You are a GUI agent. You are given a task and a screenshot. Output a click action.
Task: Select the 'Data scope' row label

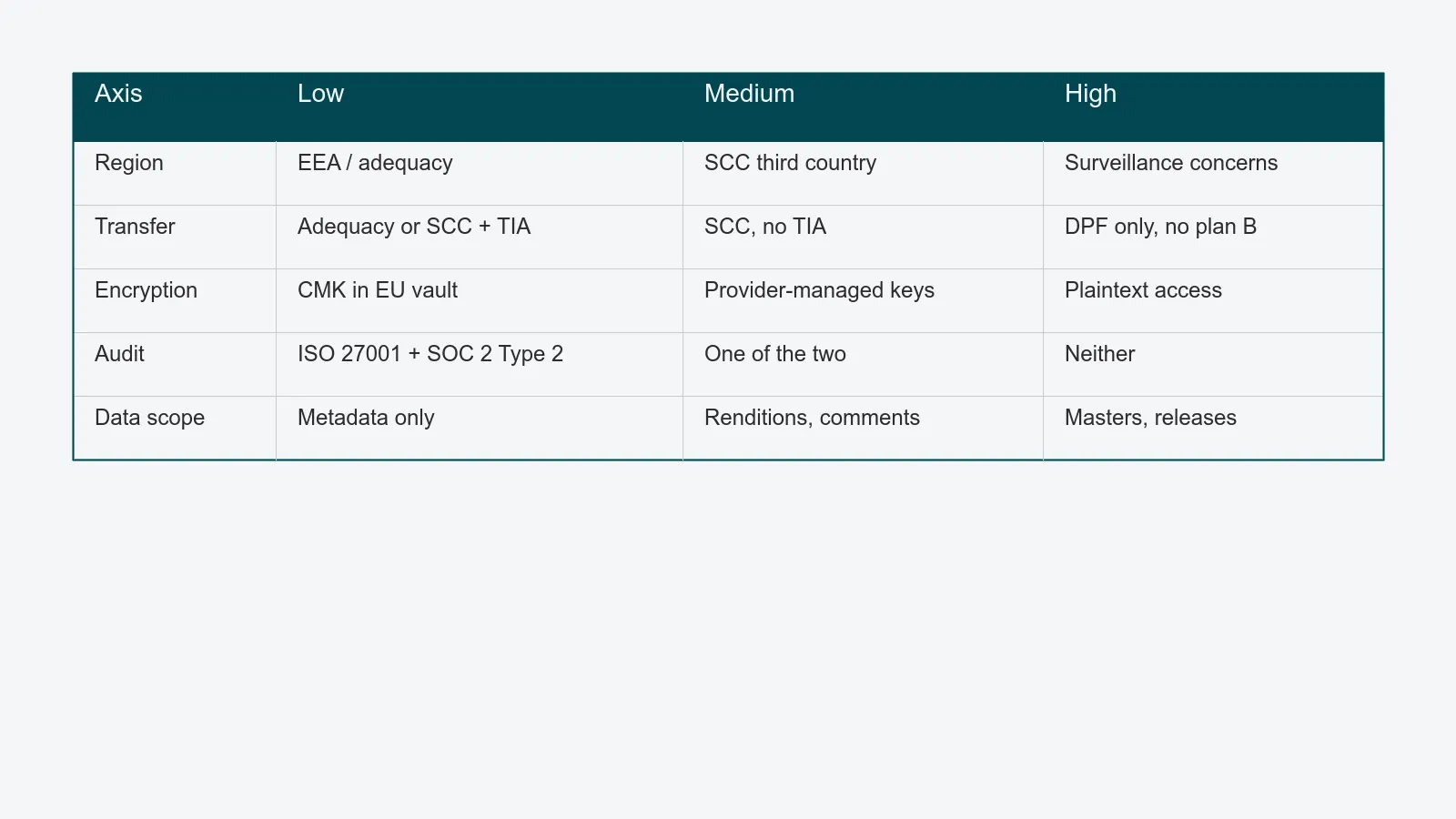[x=175, y=428]
